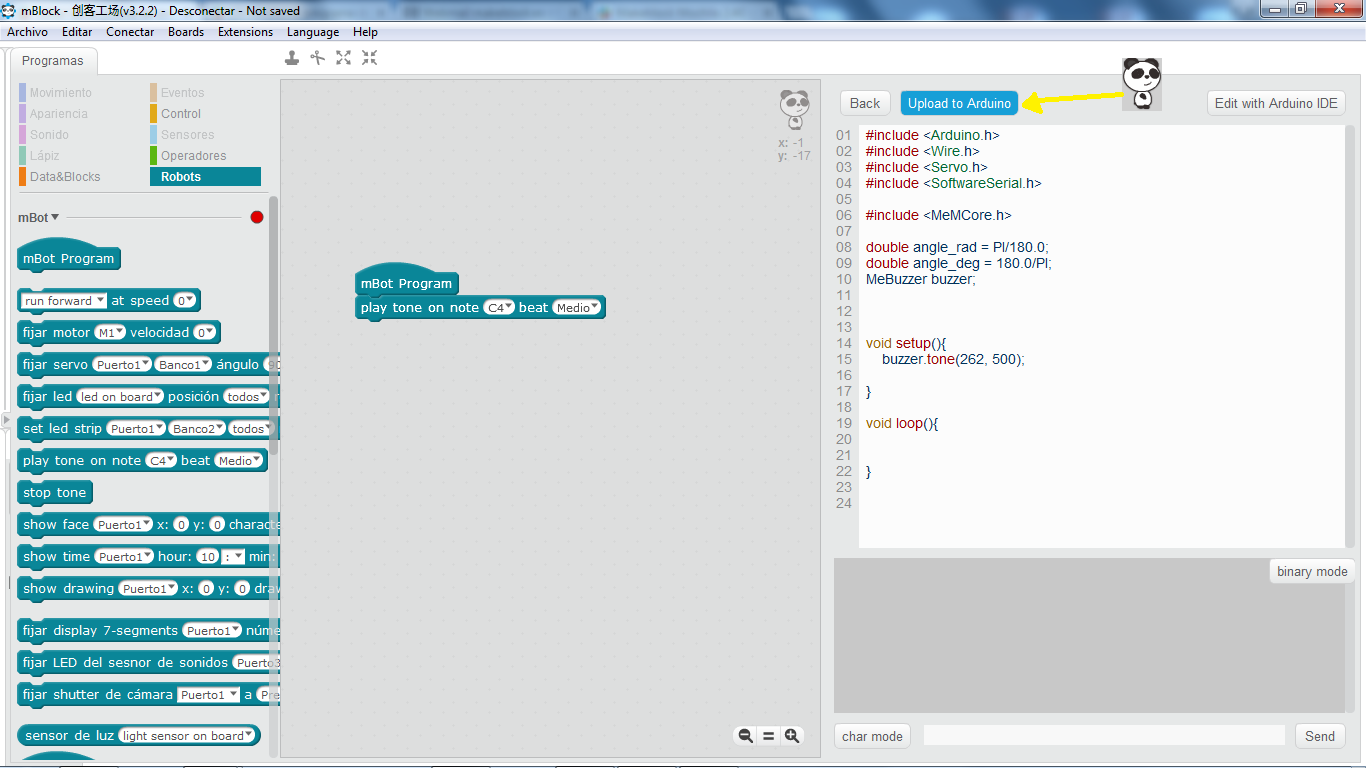Viewport: 1366px width, 768px height.
Task: Click the Back button
Action: click(x=865, y=103)
